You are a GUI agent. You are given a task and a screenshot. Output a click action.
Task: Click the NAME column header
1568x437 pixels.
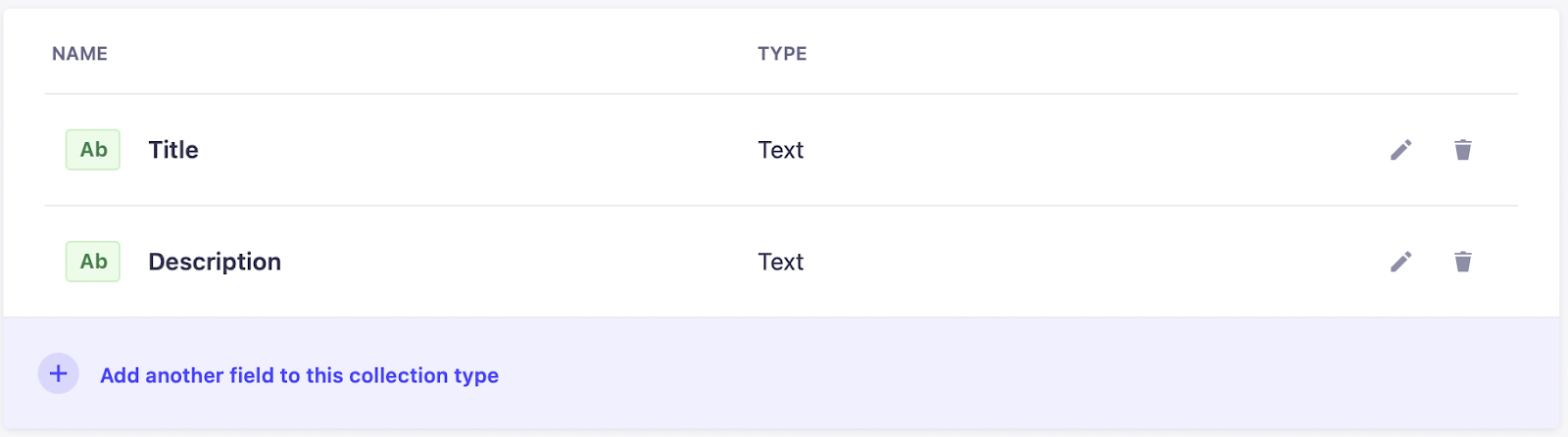coord(79,54)
